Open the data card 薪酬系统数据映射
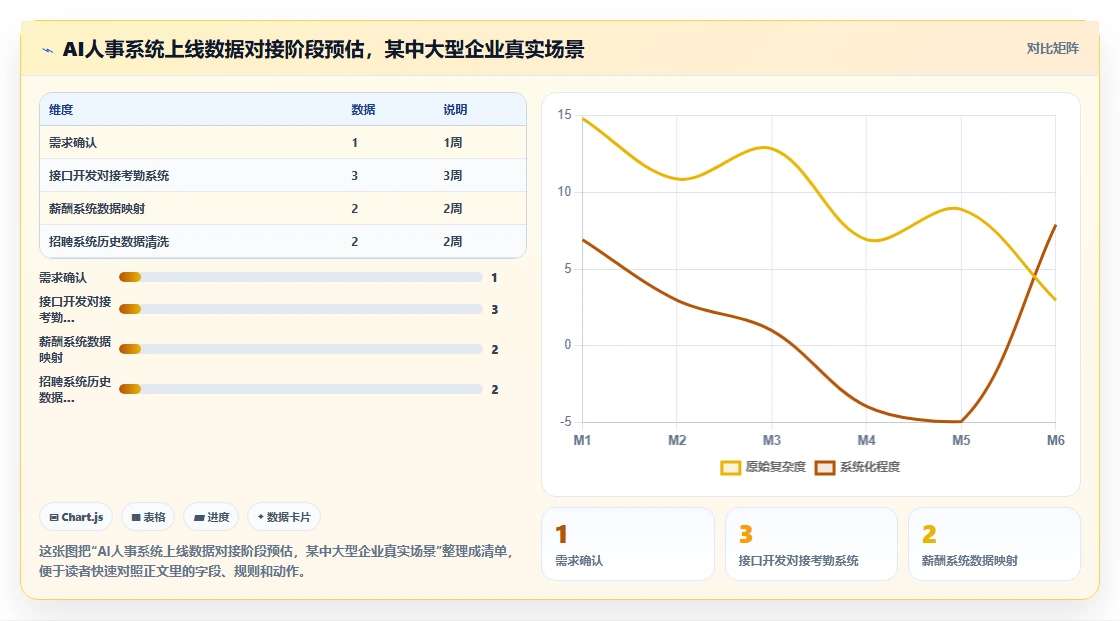 coord(994,545)
